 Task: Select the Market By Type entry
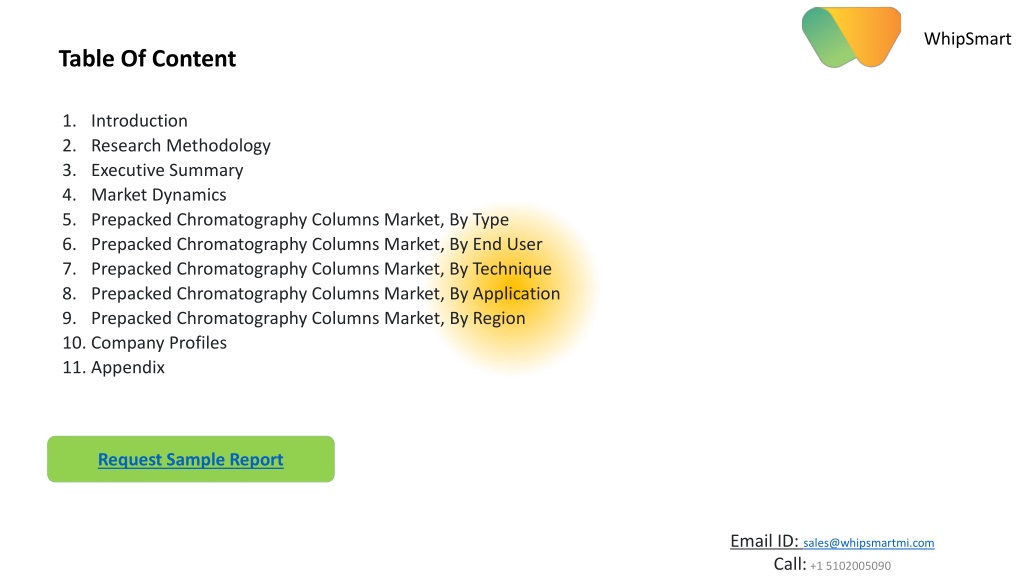coord(300,219)
